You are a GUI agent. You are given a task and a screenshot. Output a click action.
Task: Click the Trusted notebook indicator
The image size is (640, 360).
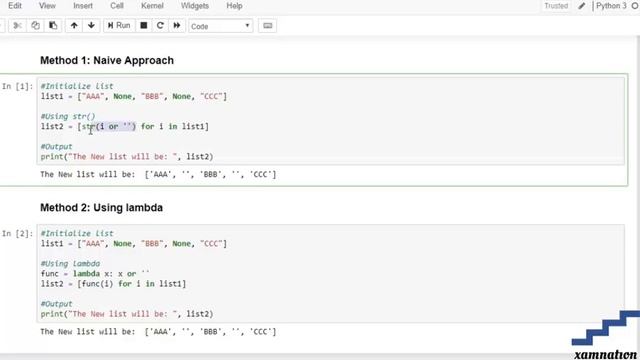[x=556, y=6]
